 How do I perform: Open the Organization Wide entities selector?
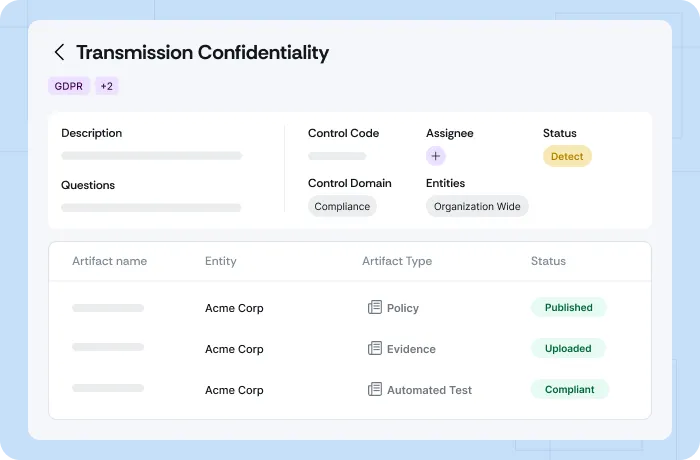point(477,206)
